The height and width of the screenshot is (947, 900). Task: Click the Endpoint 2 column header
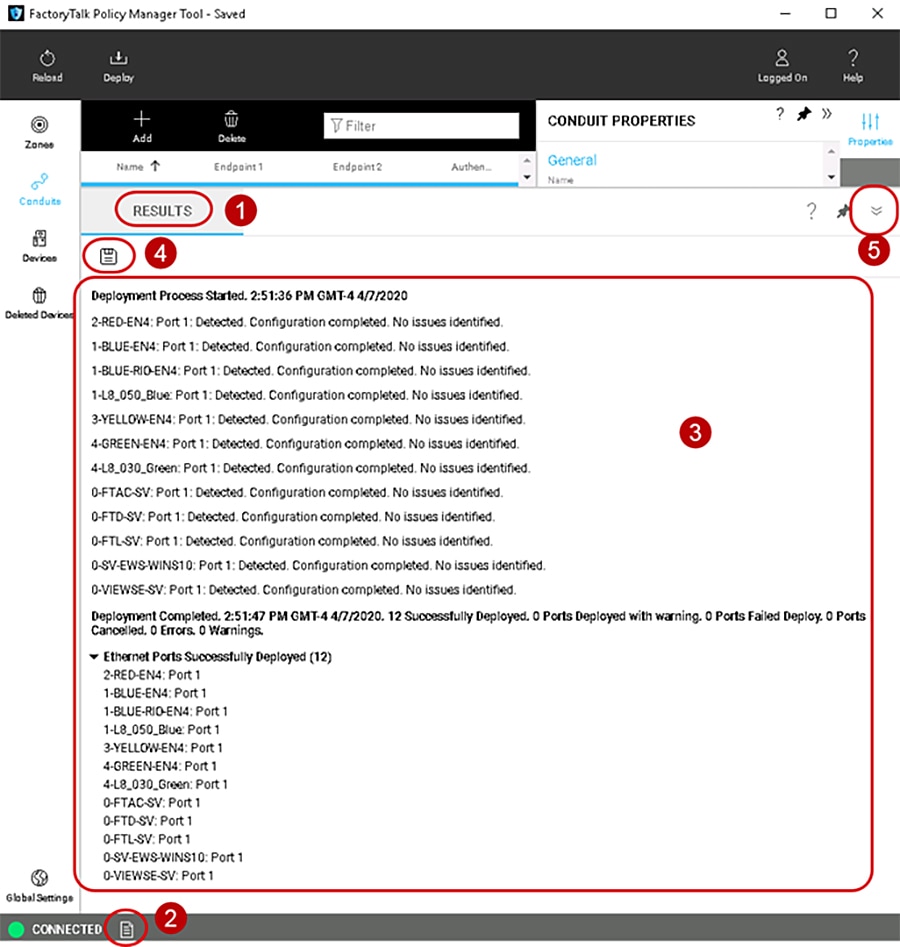[357, 167]
